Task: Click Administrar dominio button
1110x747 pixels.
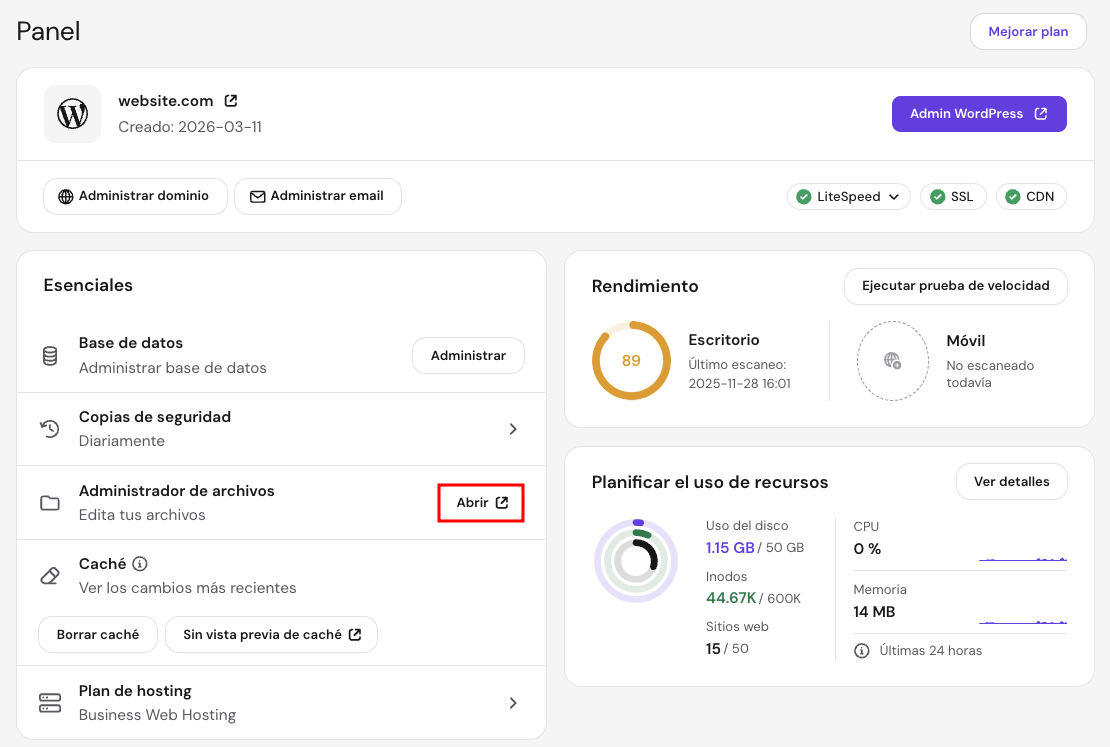Action: coord(135,196)
